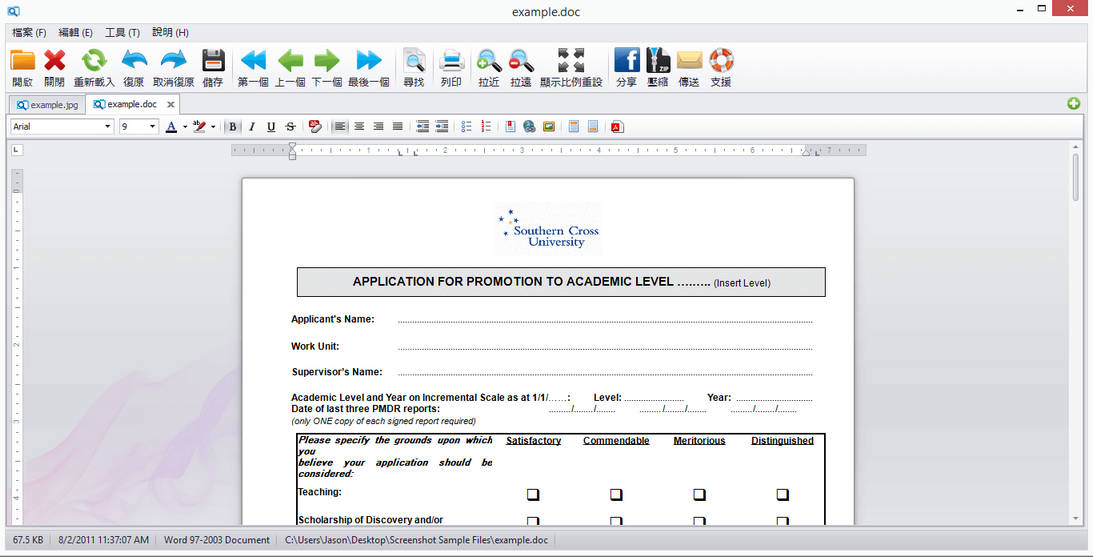
Task: Align text right
Action: (379, 126)
